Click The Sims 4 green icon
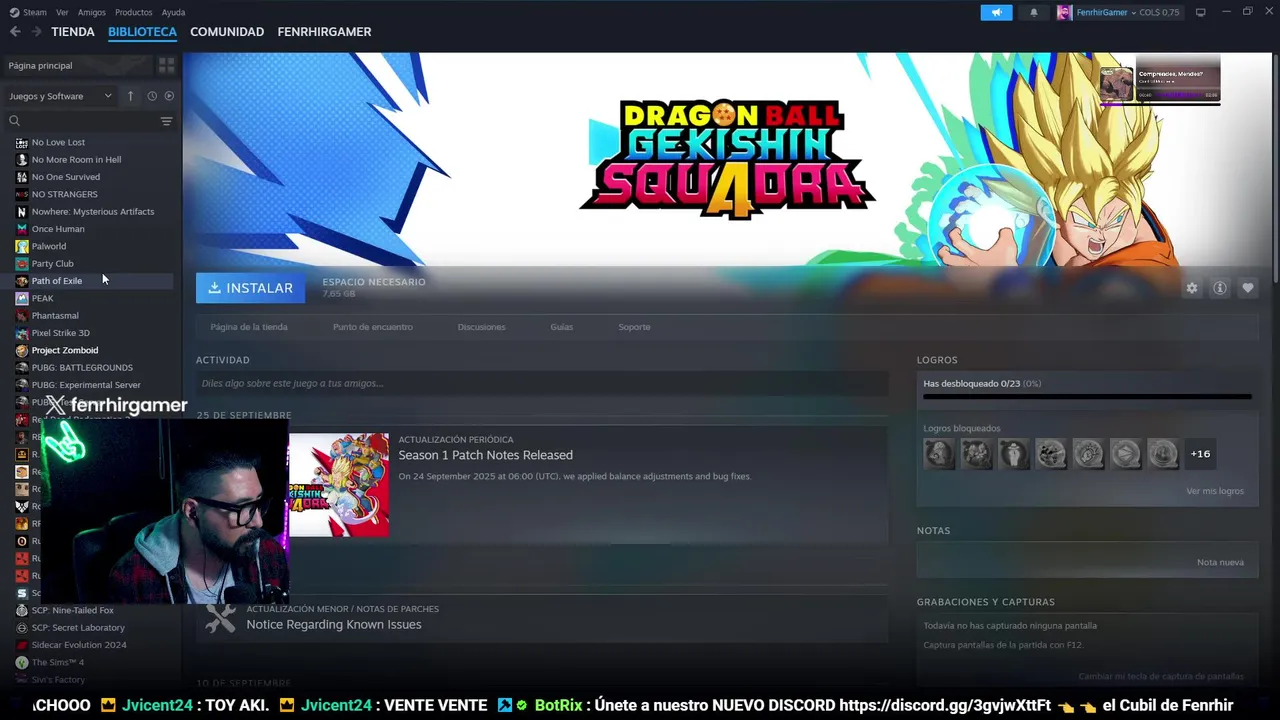 tap(22, 662)
